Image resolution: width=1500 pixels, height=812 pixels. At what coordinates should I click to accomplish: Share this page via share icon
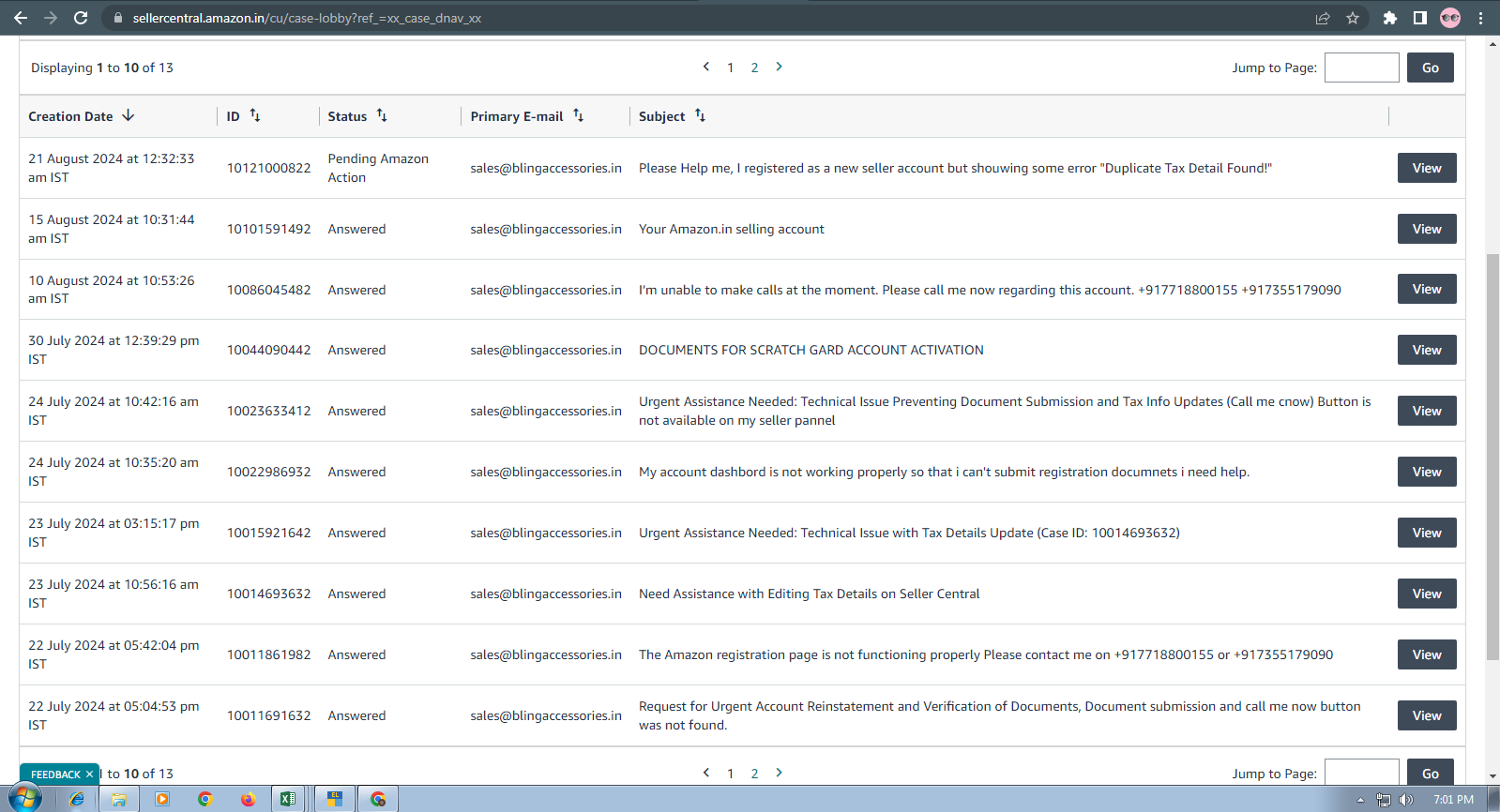[x=1323, y=18]
